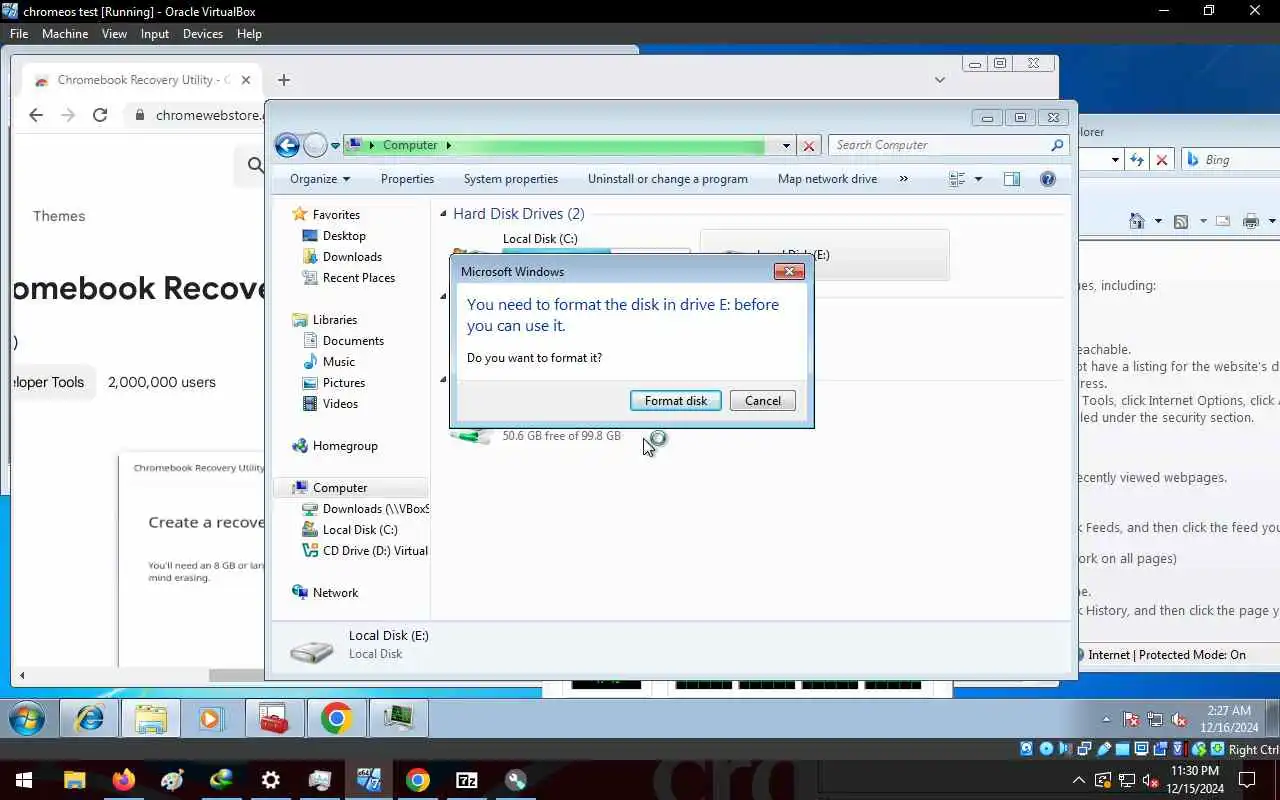Screen dimensions: 1280x800
Task: Cancel the format disk dialog
Action: pos(762,401)
